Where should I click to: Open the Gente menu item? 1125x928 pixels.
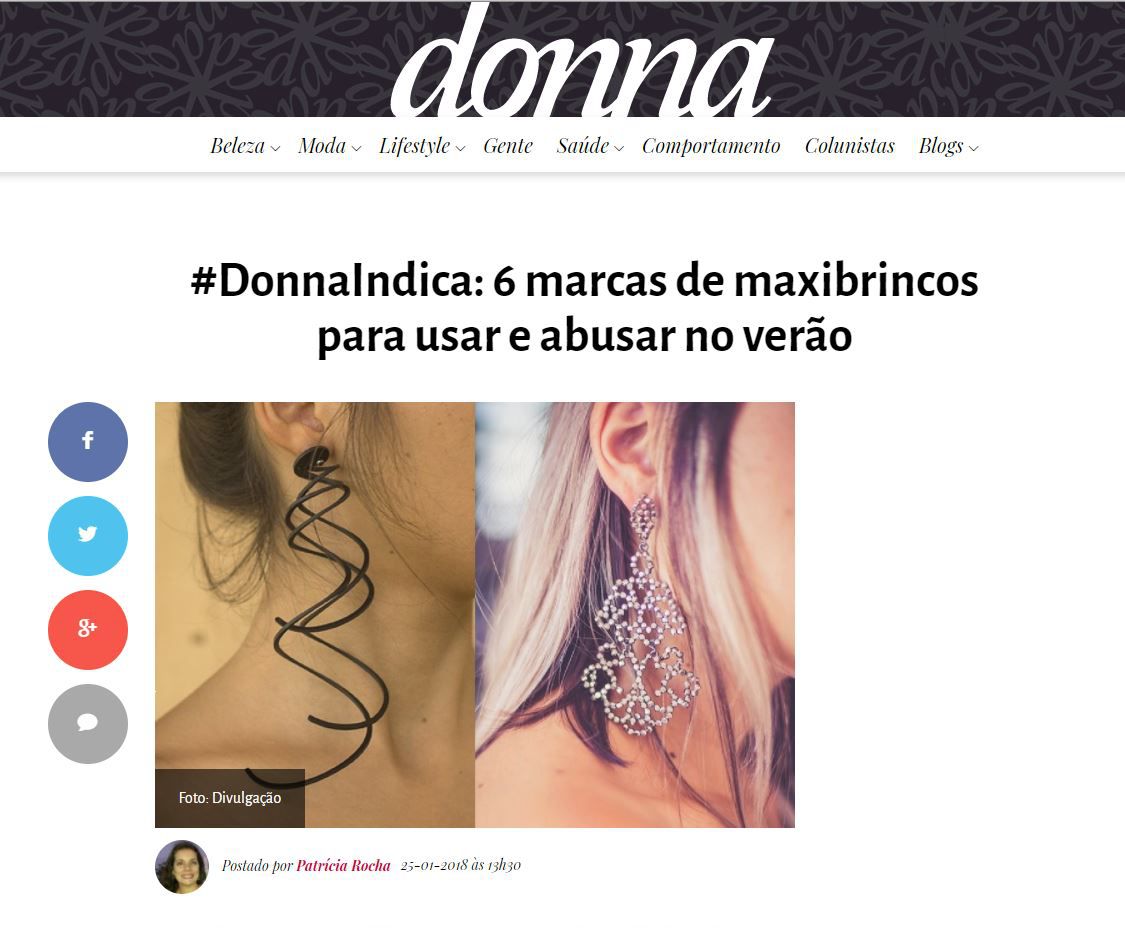pyautogui.click(x=508, y=146)
